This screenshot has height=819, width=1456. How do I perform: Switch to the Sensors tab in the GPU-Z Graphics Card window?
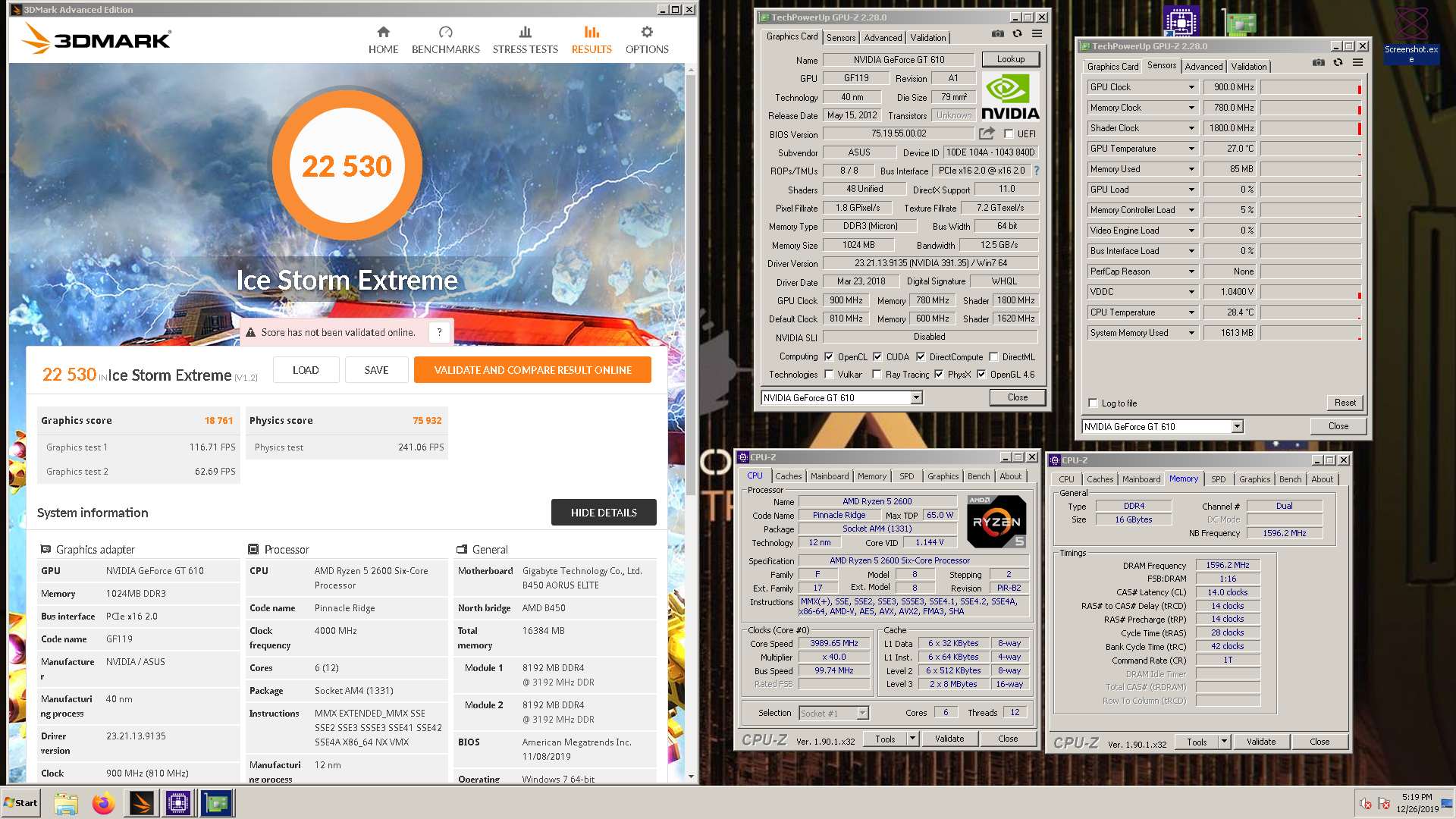pyautogui.click(x=840, y=37)
